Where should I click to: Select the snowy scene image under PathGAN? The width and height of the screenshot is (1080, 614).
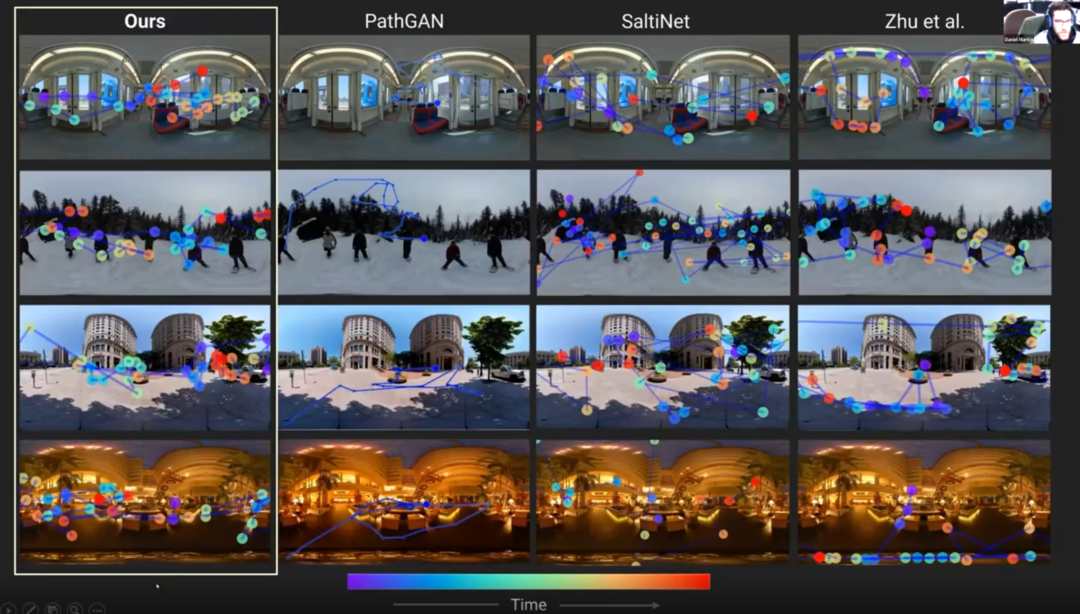[404, 232]
